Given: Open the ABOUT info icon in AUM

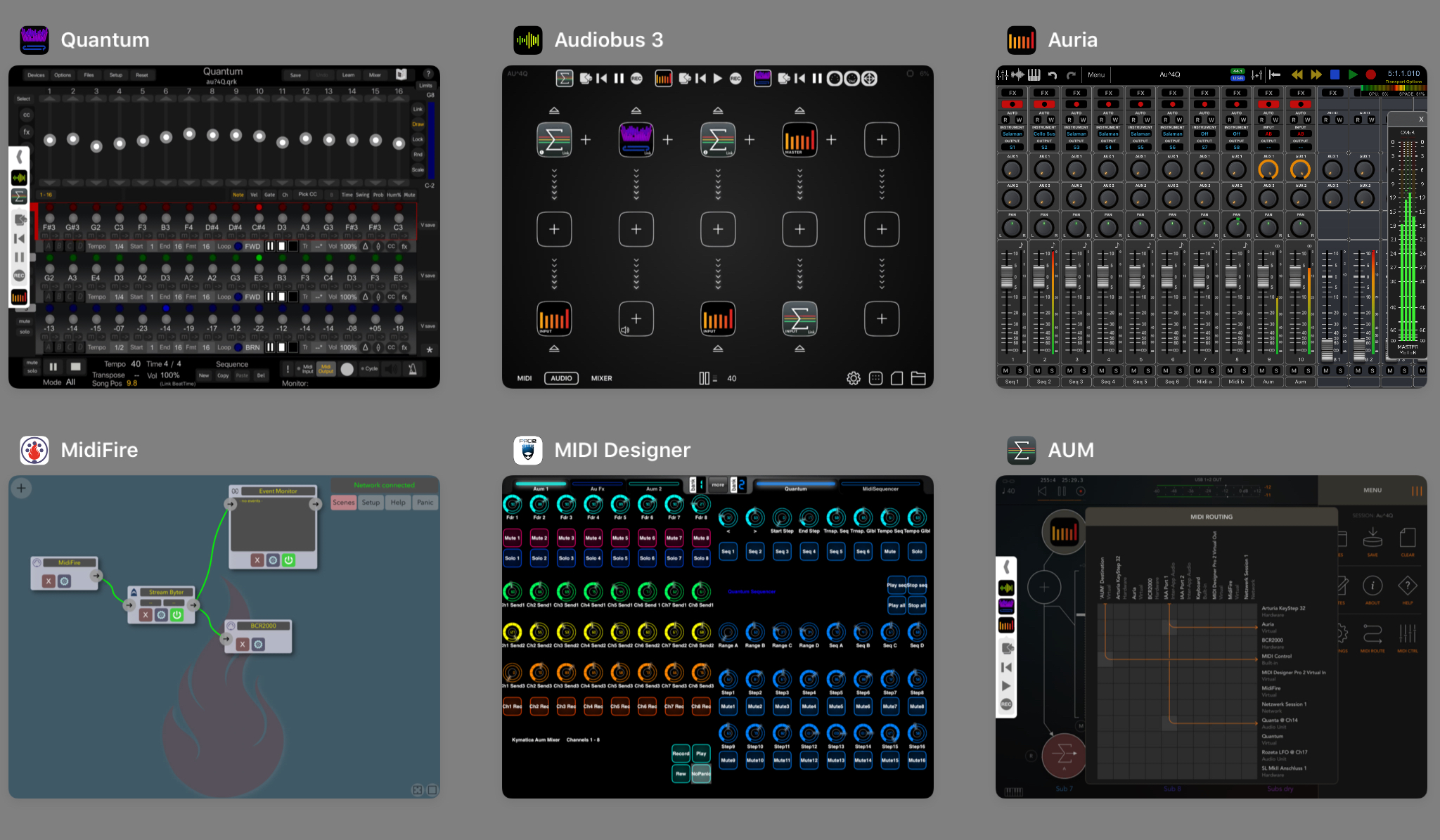Looking at the screenshot, I should [1372, 586].
